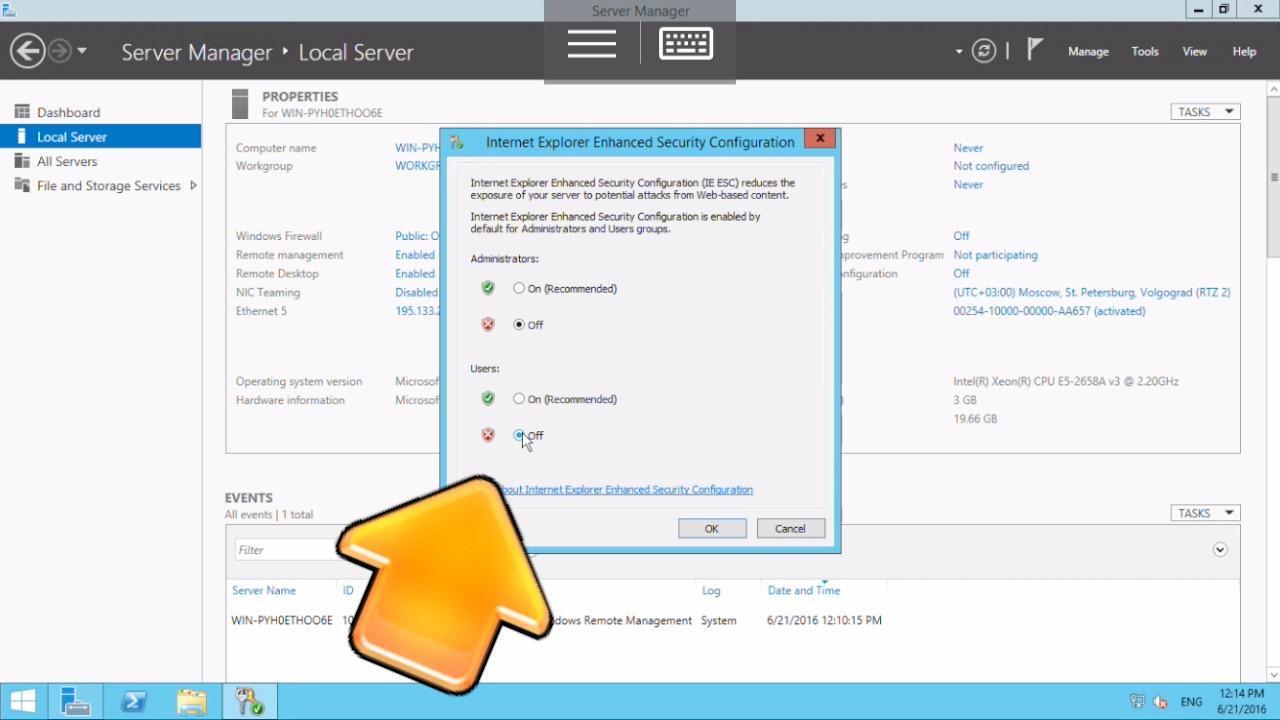
Task: Click the Intel Xeon CPU processor text
Action: [x=1066, y=381]
